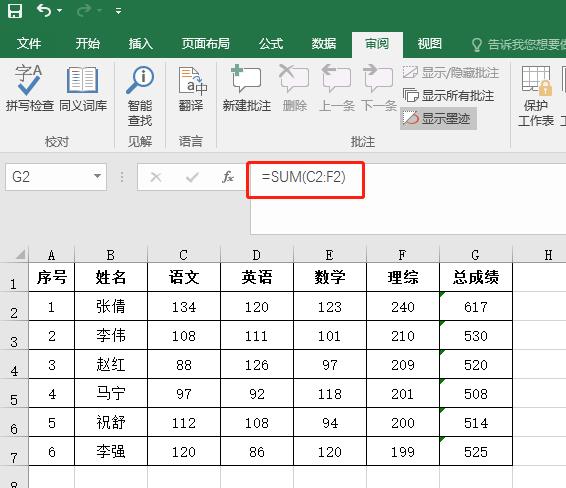This screenshot has width=566, height=488.
Task: Expand the Name Box dropdown arrow
Action: (x=97, y=177)
